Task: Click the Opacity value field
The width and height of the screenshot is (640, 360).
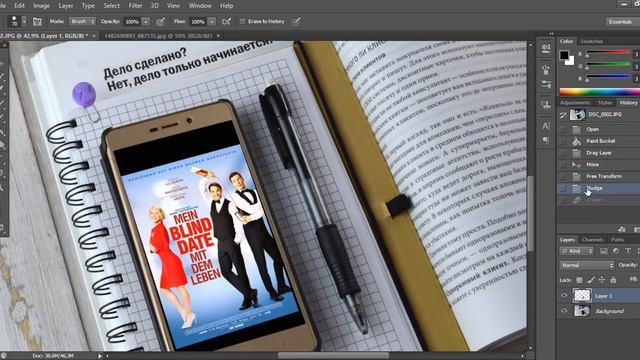Action: (x=132, y=22)
